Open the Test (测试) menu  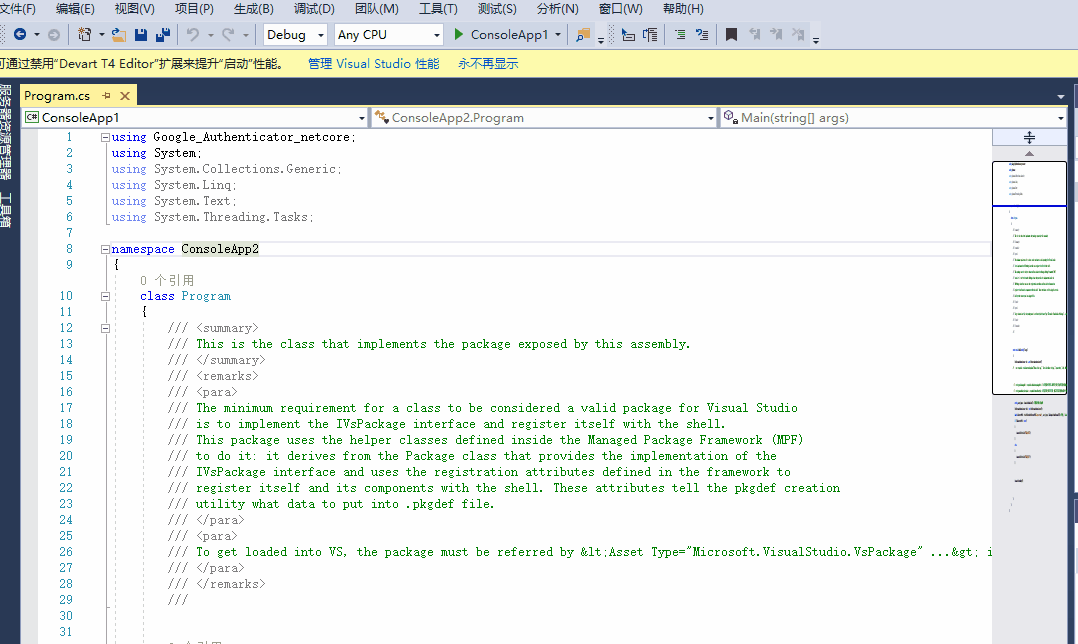pos(497,9)
